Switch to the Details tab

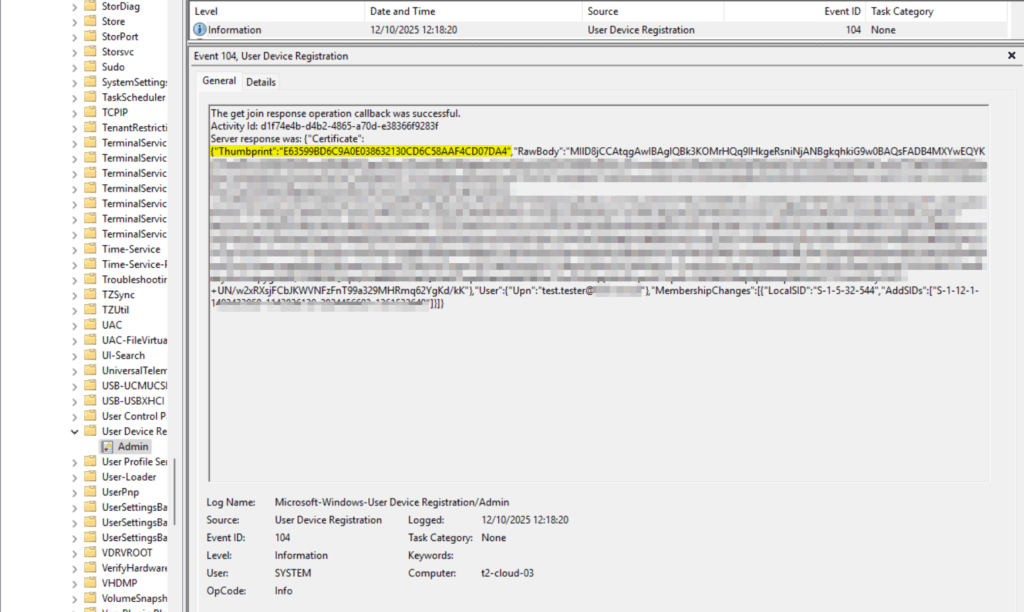[x=261, y=82]
